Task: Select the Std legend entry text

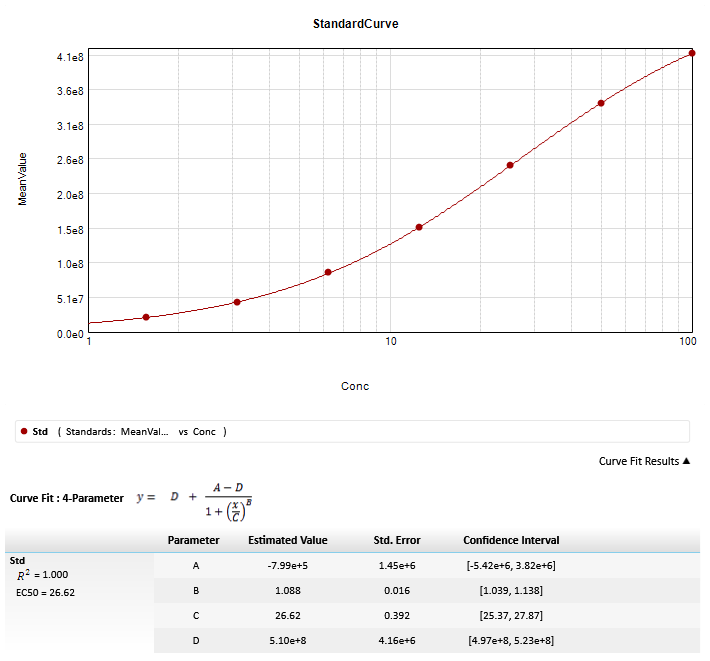Action: coord(40,432)
